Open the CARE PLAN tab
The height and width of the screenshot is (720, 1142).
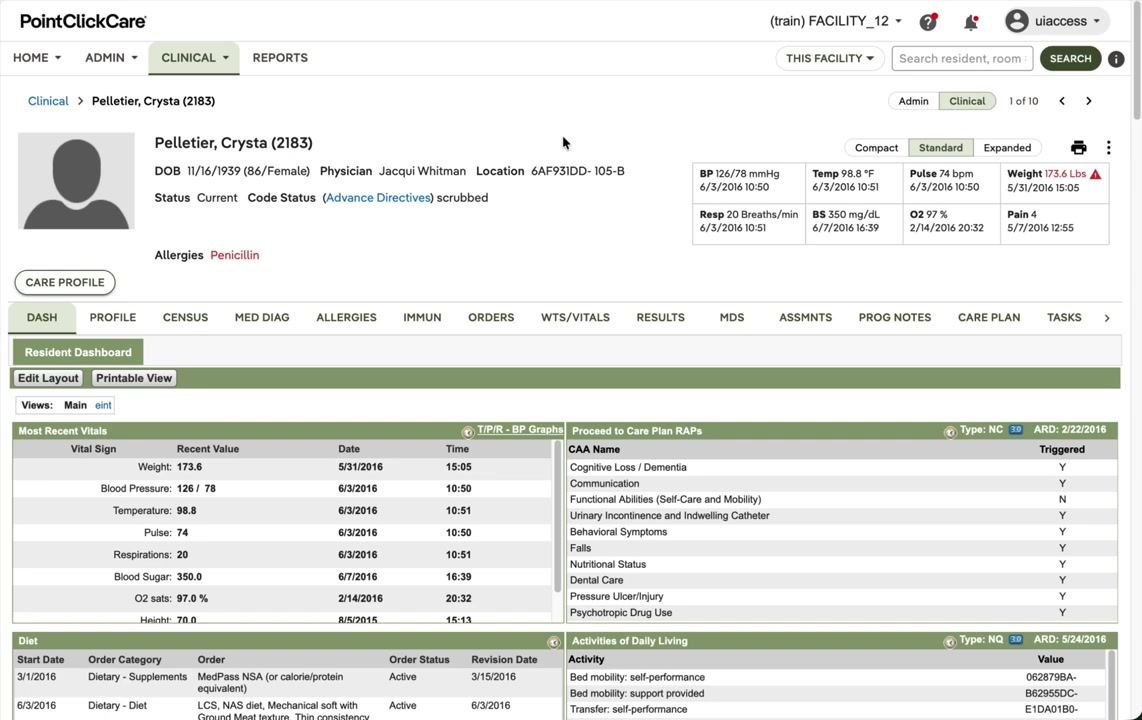click(x=989, y=318)
